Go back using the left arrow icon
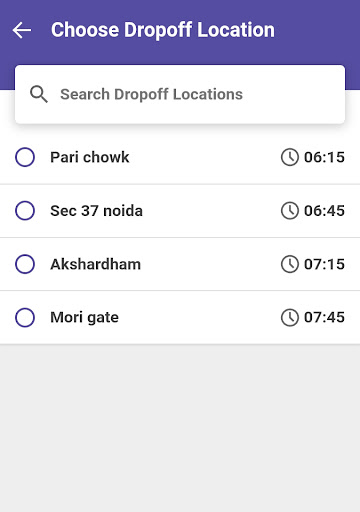Viewport: 360px width, 512px height. click(x=22, y=30)
